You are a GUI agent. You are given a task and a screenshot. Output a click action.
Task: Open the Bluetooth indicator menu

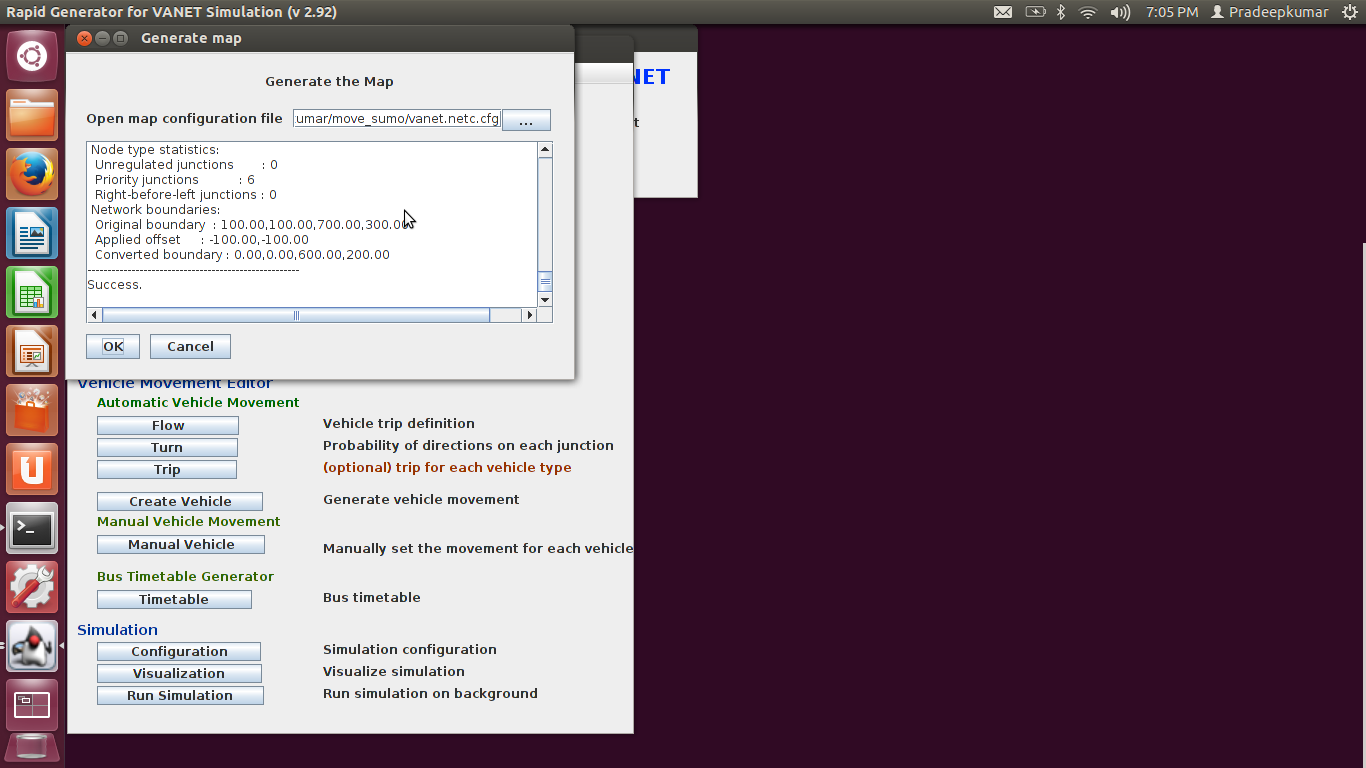1061,12
